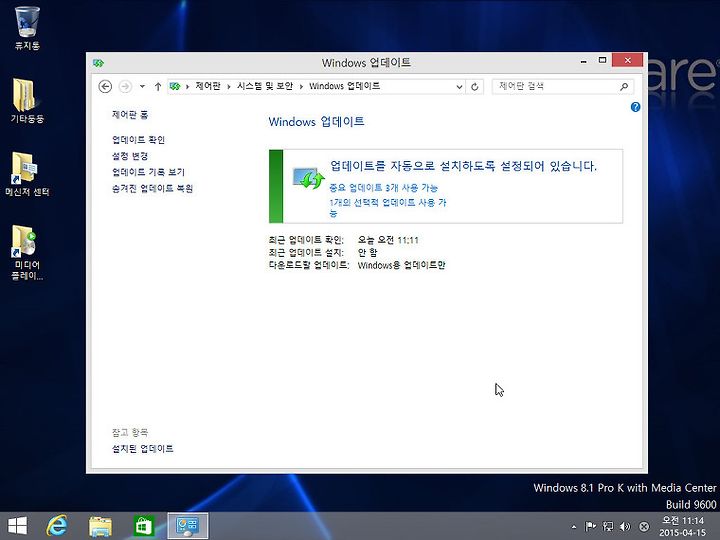Screen dimensions: 720x540
Task: Open Windows Store from taskbar
Action: (143, 526)
